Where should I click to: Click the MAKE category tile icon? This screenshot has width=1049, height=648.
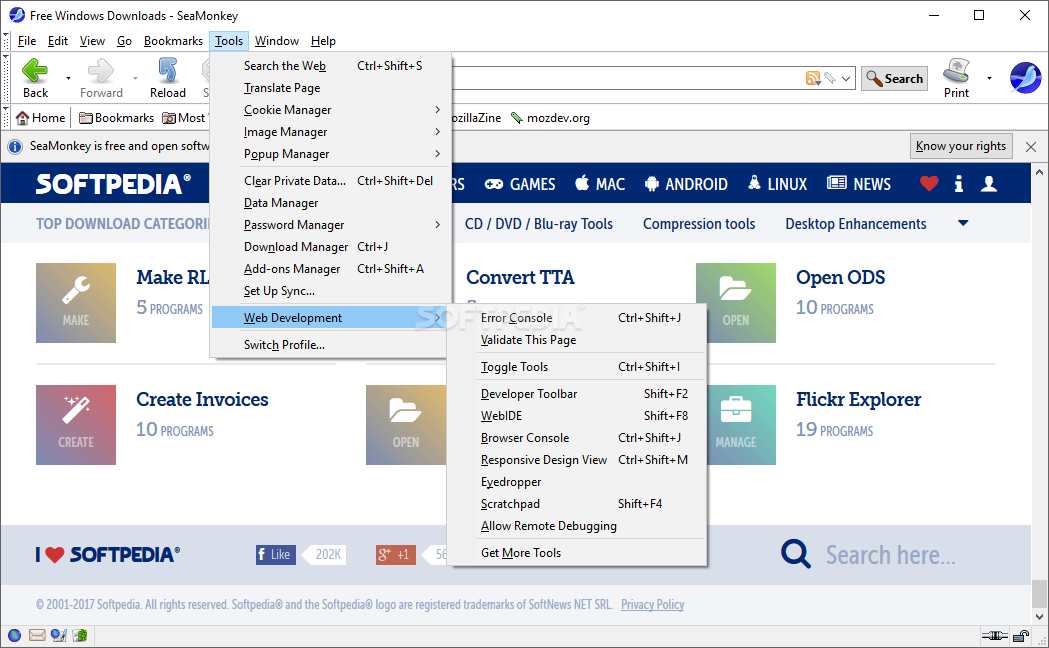click(76, 303)
